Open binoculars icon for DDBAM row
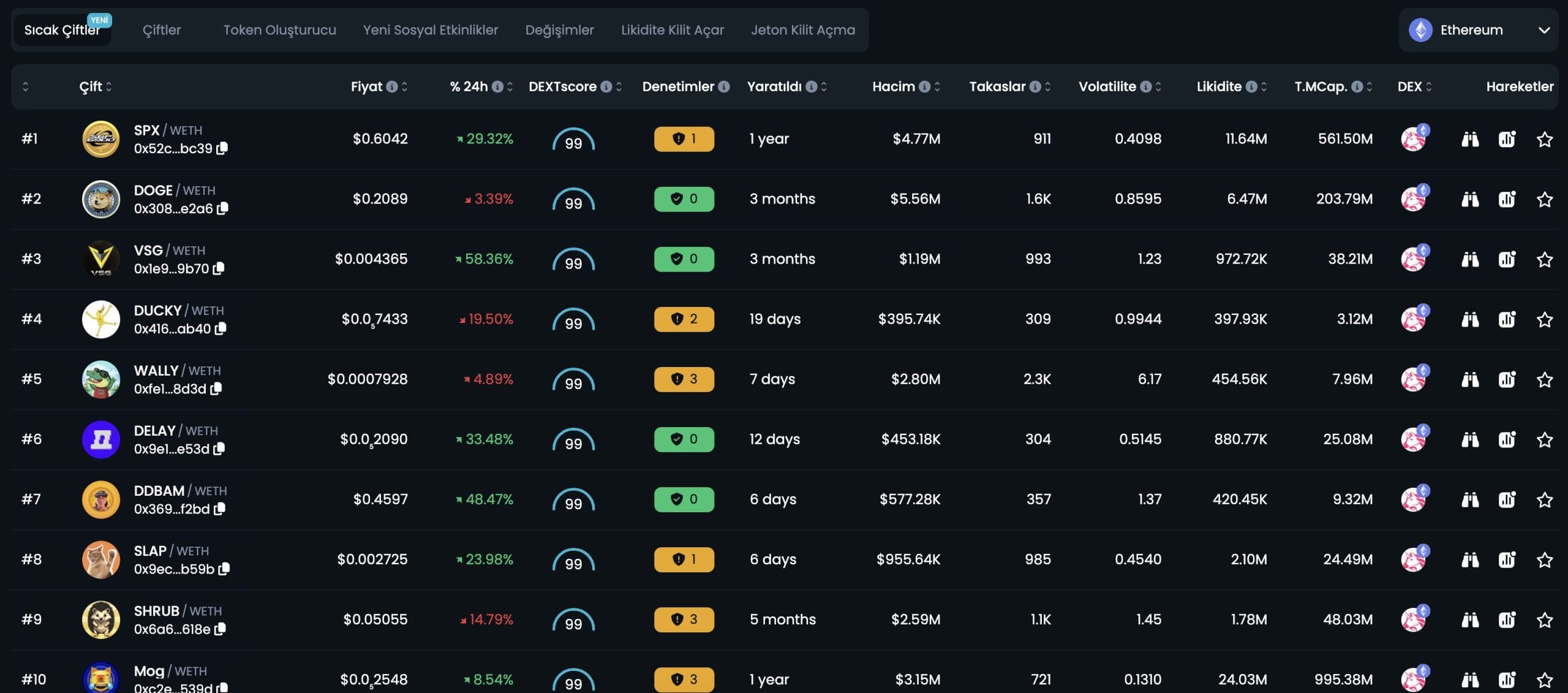This screenshot has height=693, width=1568. click(1470, 499)
